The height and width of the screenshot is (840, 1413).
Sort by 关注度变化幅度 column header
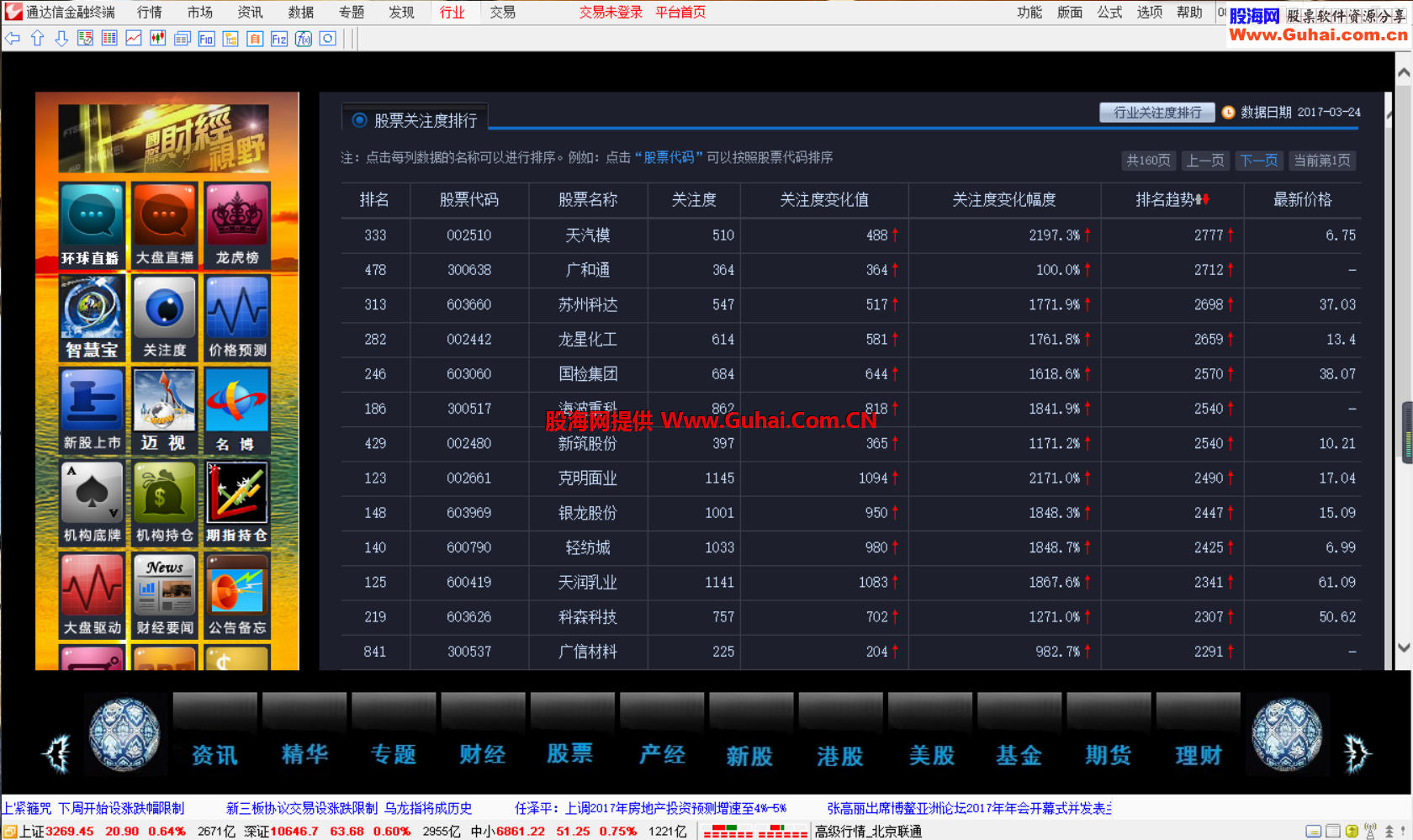[1004, 199]
